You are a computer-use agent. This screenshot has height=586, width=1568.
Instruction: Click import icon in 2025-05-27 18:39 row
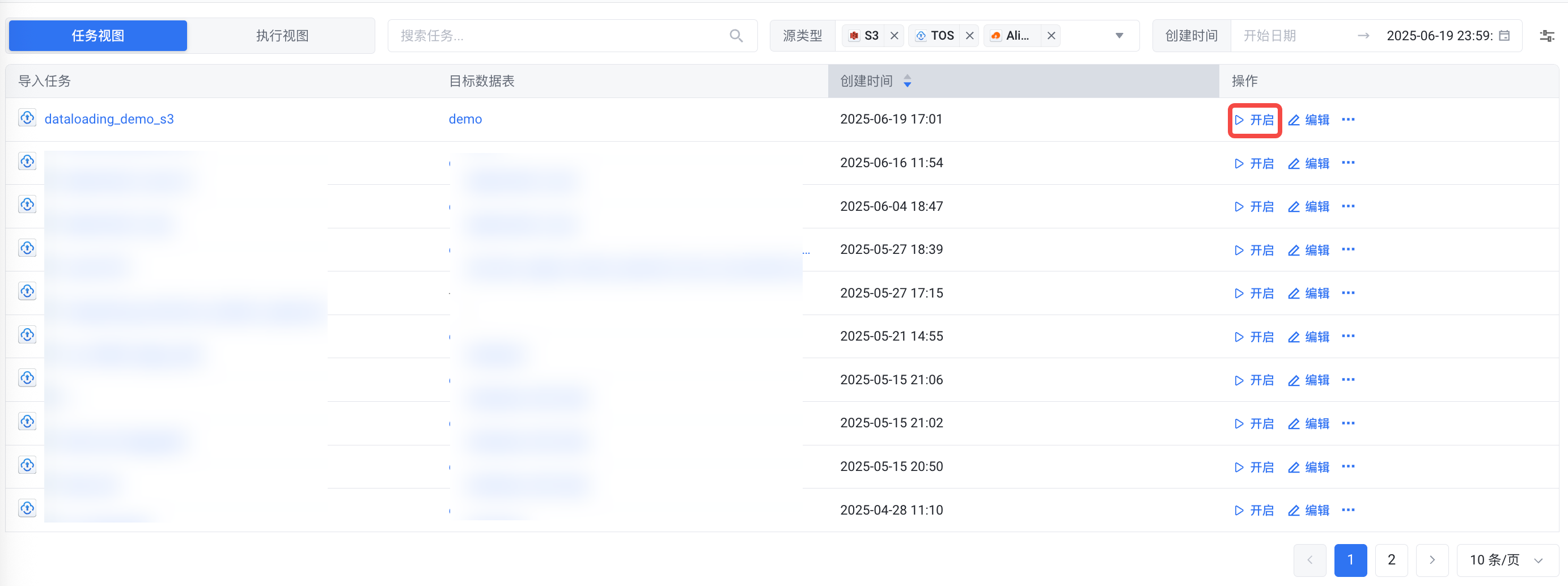(x=27, y=248)
